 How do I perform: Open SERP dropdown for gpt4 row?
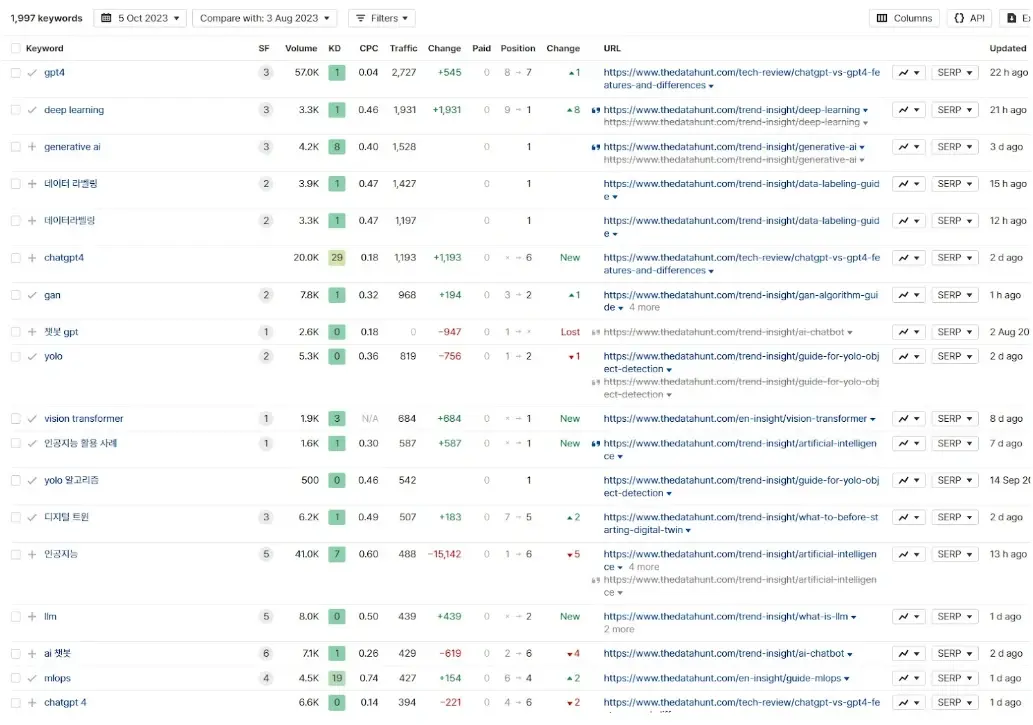pyautogui.click(x=955, y=72)
